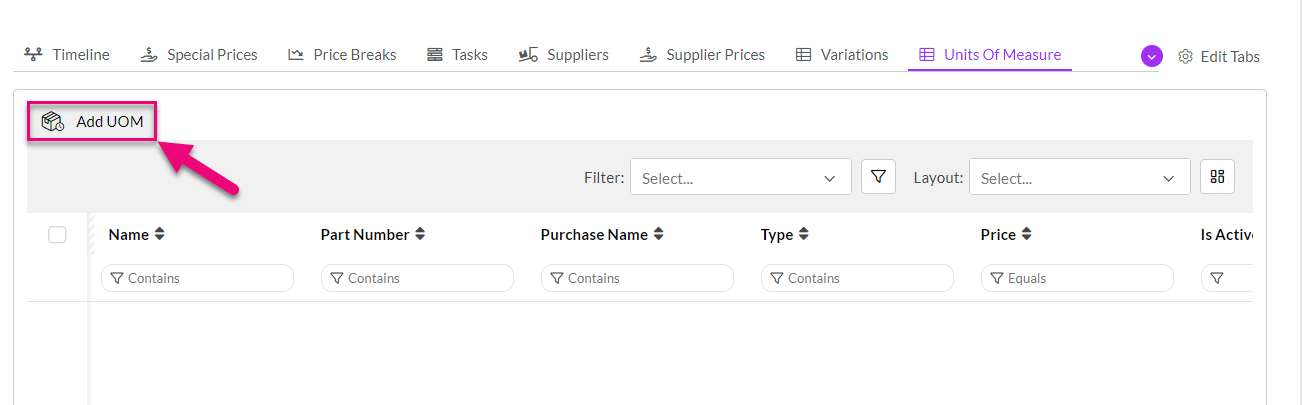Screen dimensions: 1302x405
Task: Click the layout grid icon button
Action: click(1217, 177)
